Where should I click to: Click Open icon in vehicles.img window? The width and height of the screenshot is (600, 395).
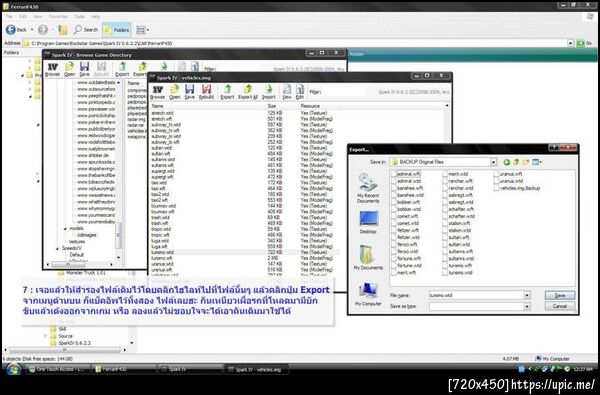coord(174,92)
